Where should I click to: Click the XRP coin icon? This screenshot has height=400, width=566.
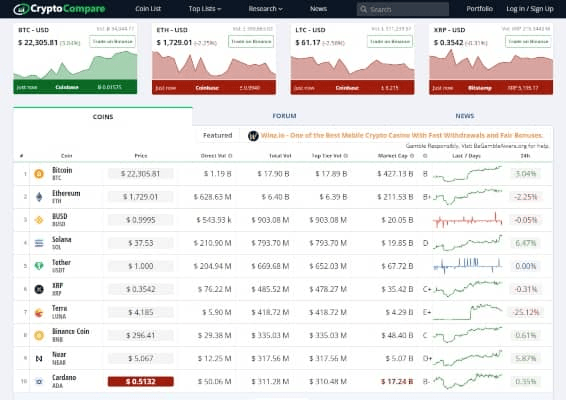39,289
